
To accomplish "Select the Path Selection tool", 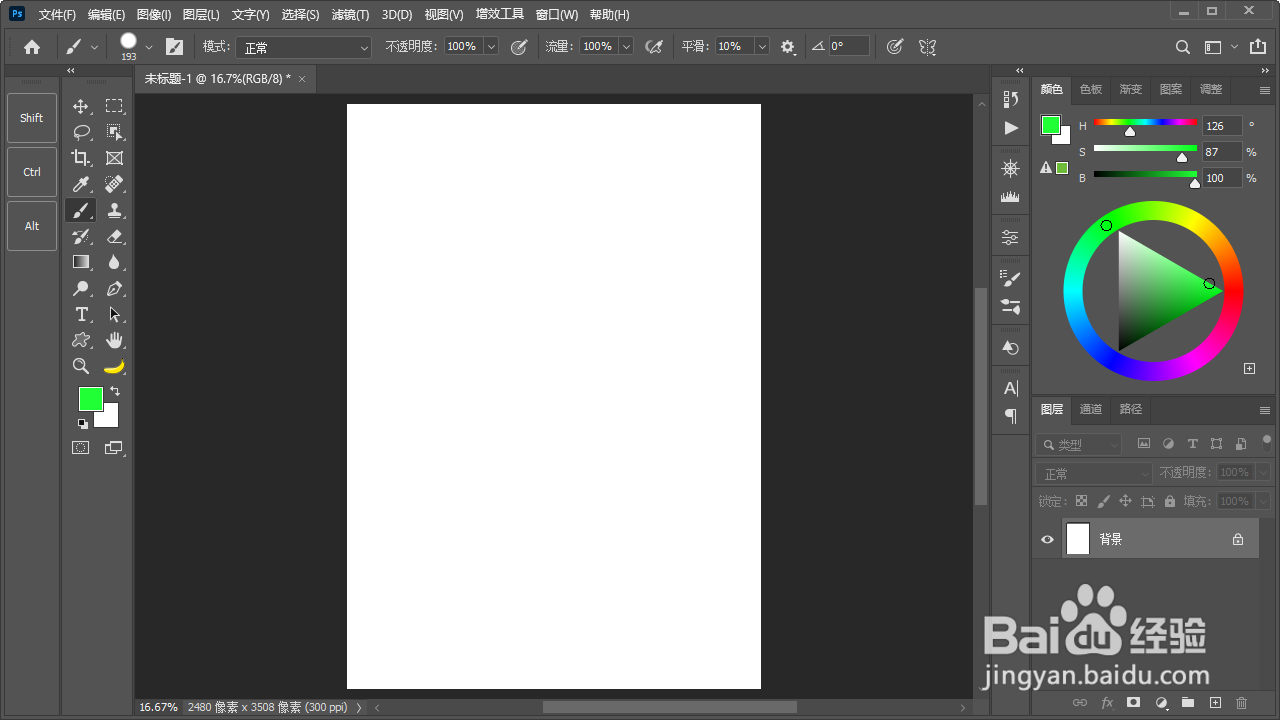I will pos(114,314).
